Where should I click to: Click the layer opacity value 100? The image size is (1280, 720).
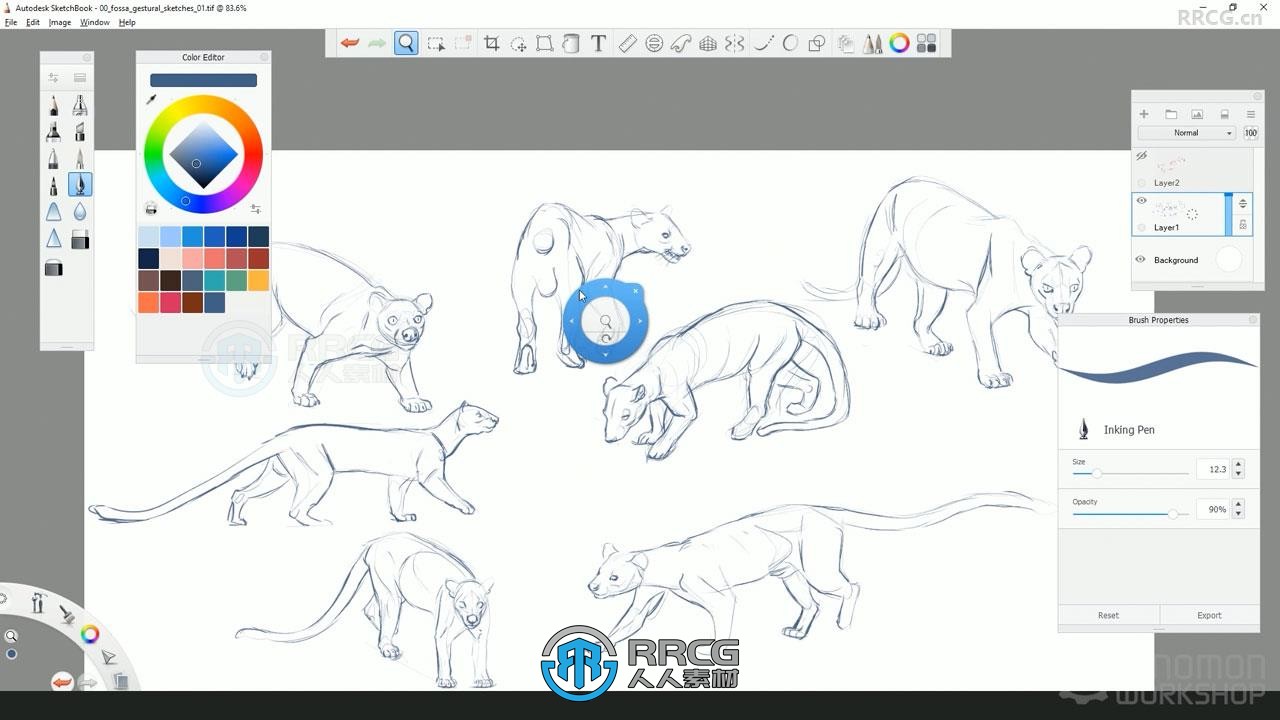coord(1250,133)
